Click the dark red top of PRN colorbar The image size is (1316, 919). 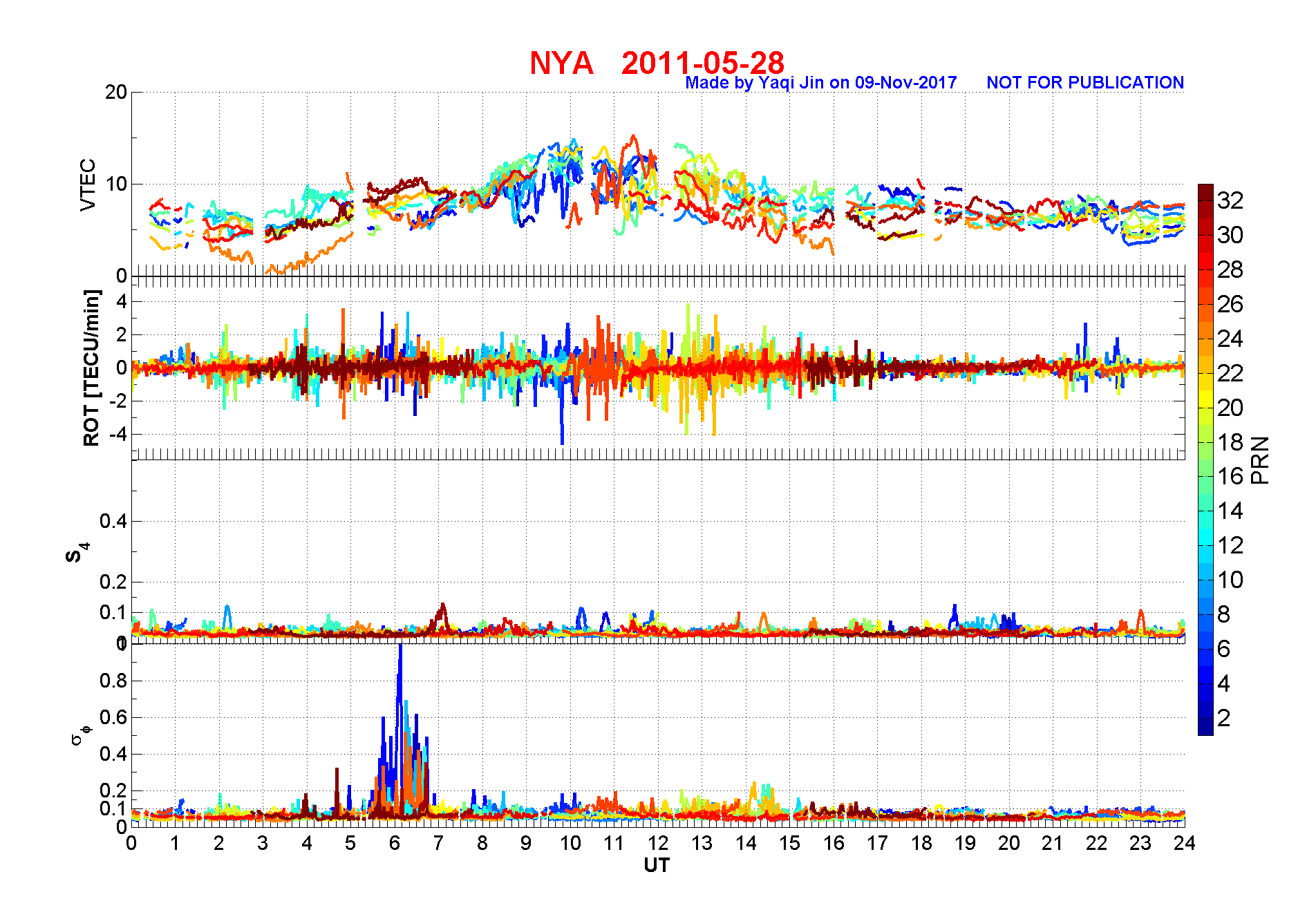tap(1205, 193)
